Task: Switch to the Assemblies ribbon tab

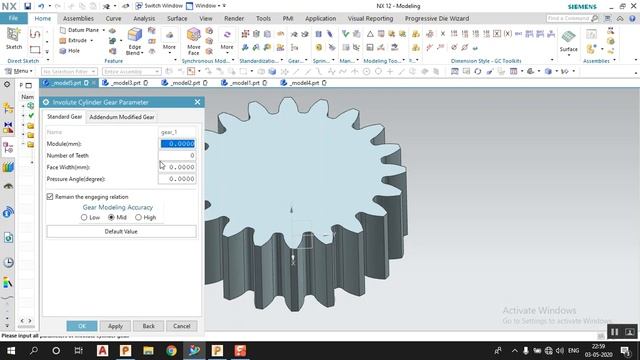Action: (x=78, y=18)
